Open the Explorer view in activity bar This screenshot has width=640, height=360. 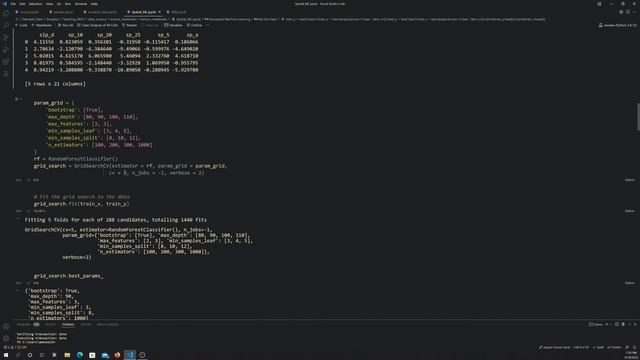6,13
